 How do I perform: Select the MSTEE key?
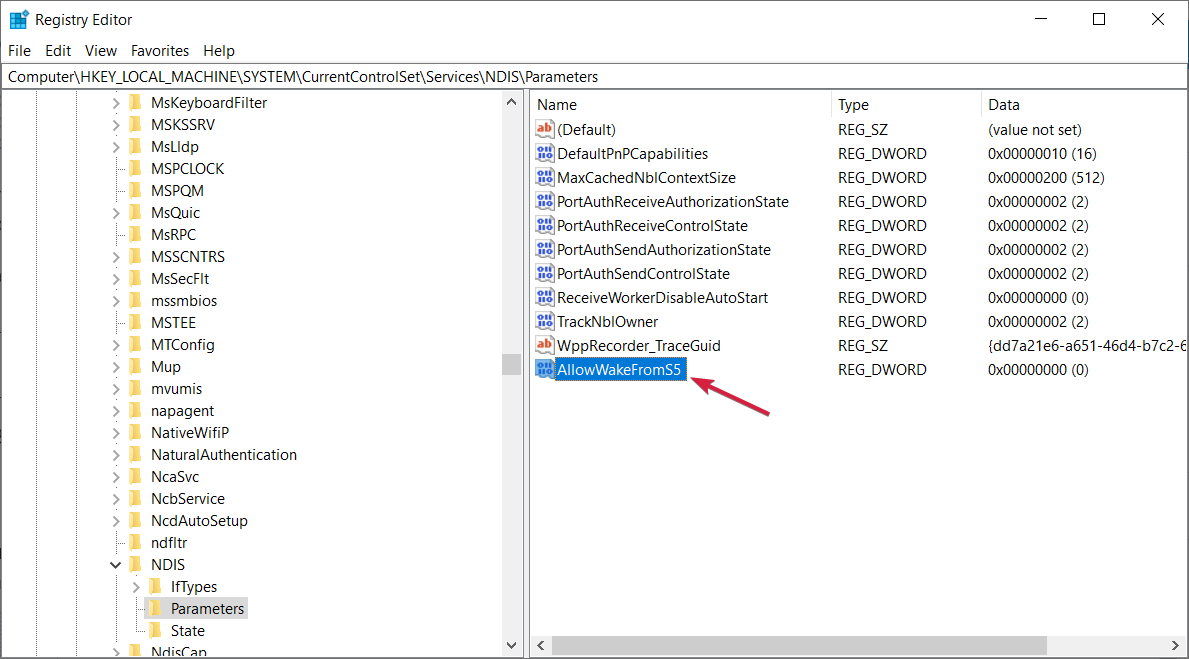pyautogui.click(x=173, y=322)
